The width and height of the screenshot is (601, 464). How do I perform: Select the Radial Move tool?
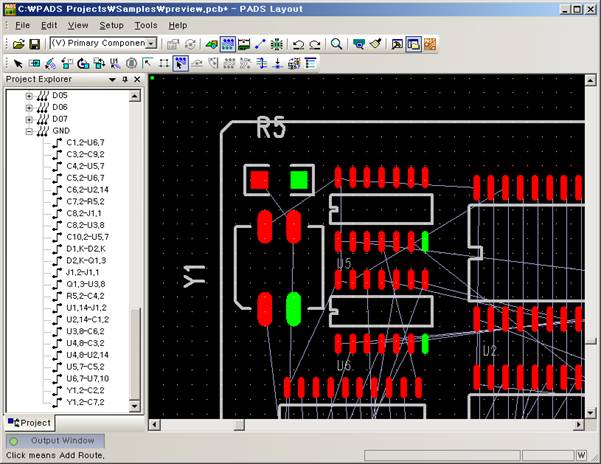coord(50,63)
